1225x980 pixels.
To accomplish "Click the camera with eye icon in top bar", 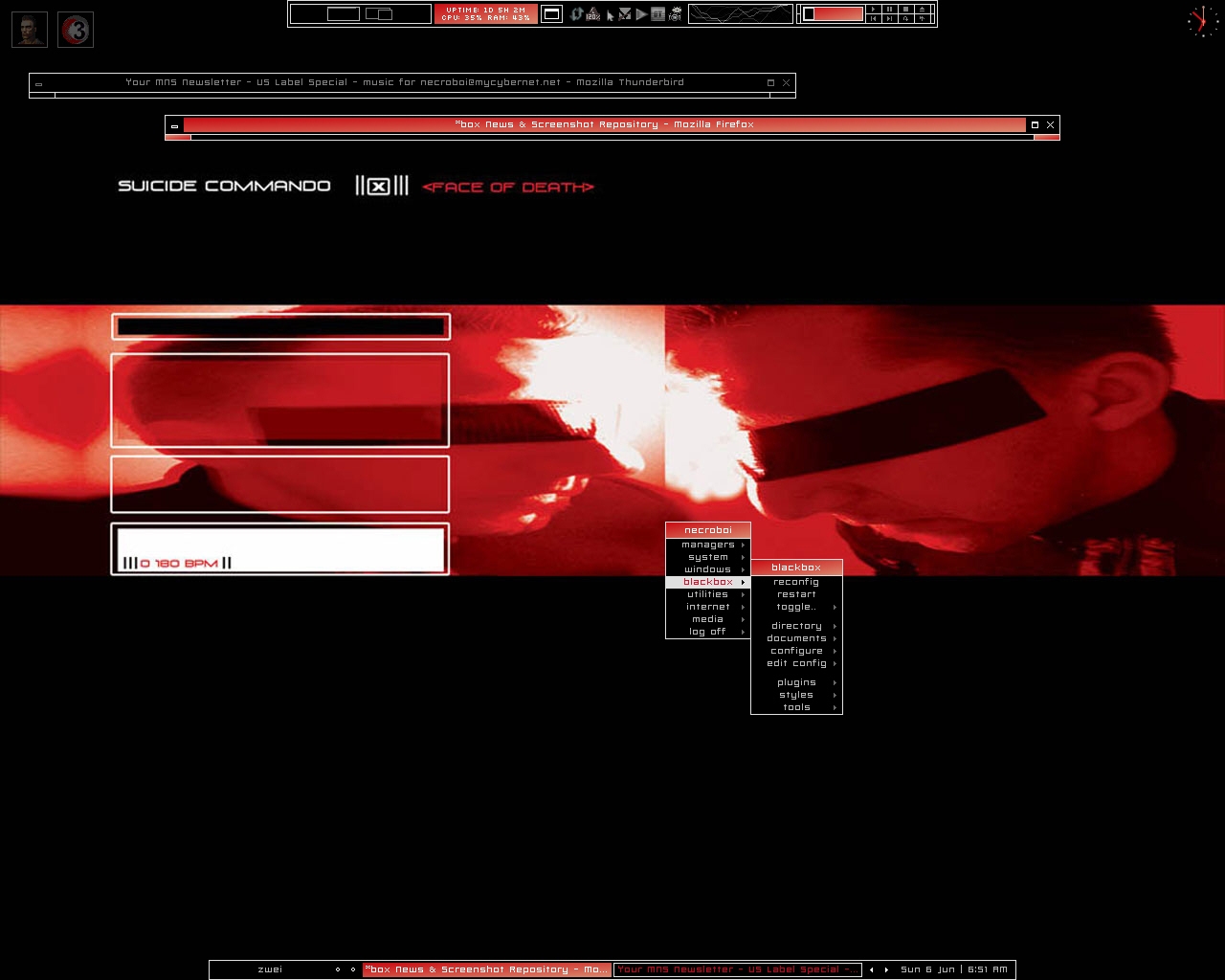I will point(676,14).
